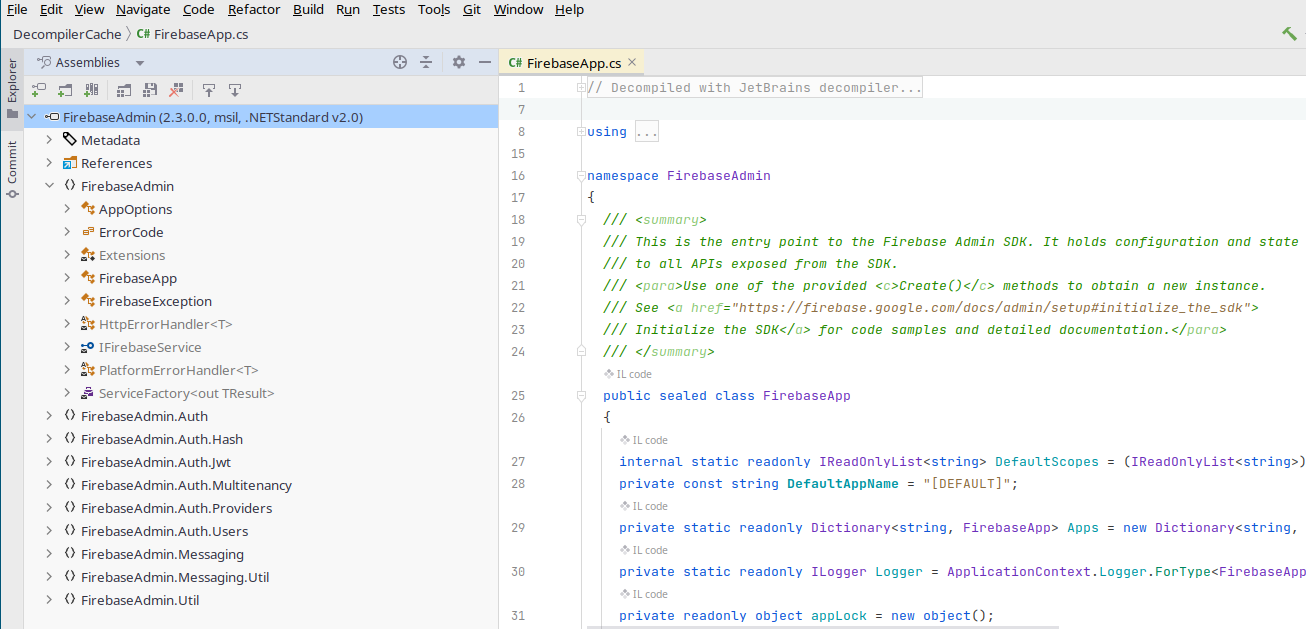Click the AppOptions class icon

coord(88,209)
